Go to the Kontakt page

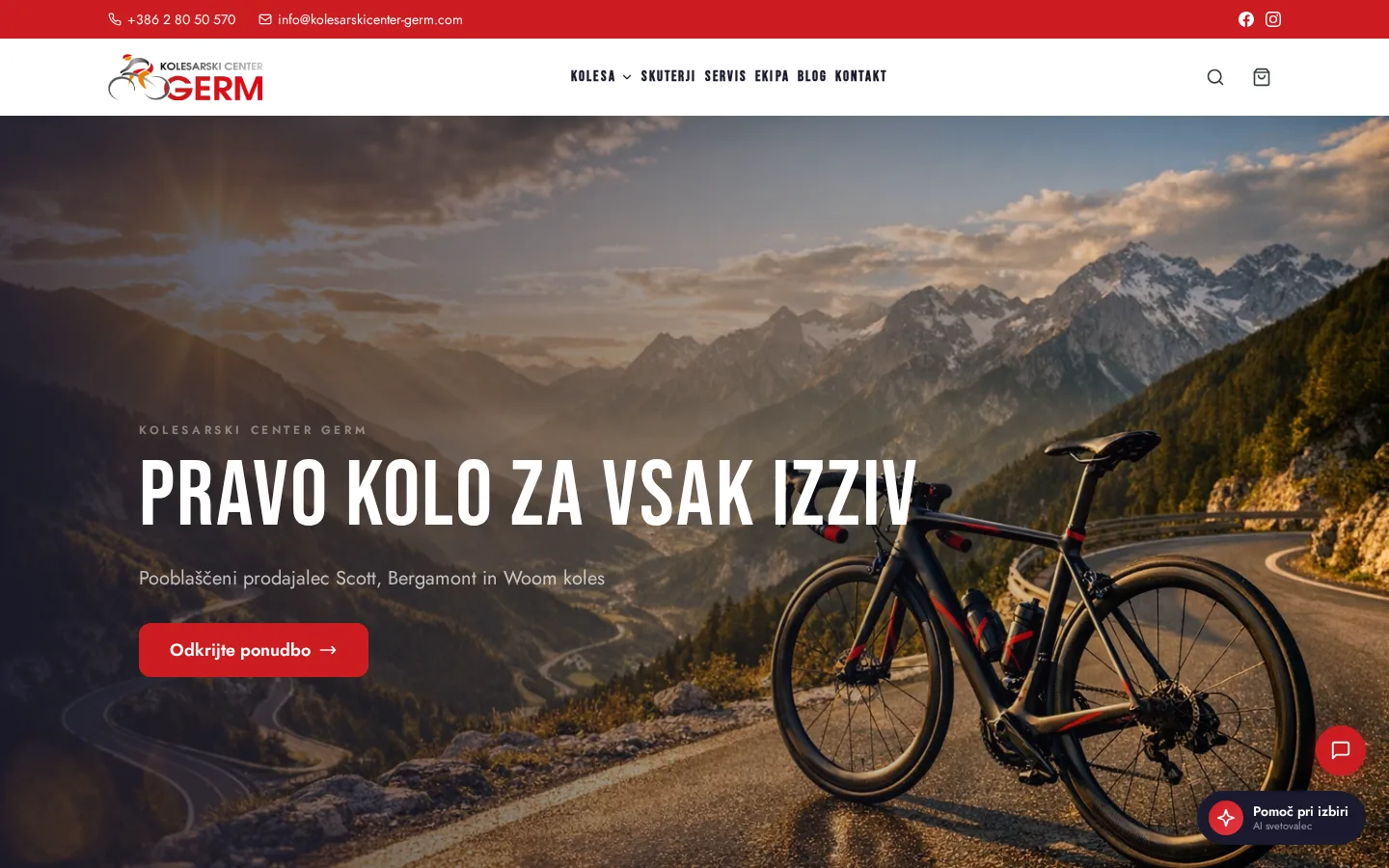pos(860,77)
